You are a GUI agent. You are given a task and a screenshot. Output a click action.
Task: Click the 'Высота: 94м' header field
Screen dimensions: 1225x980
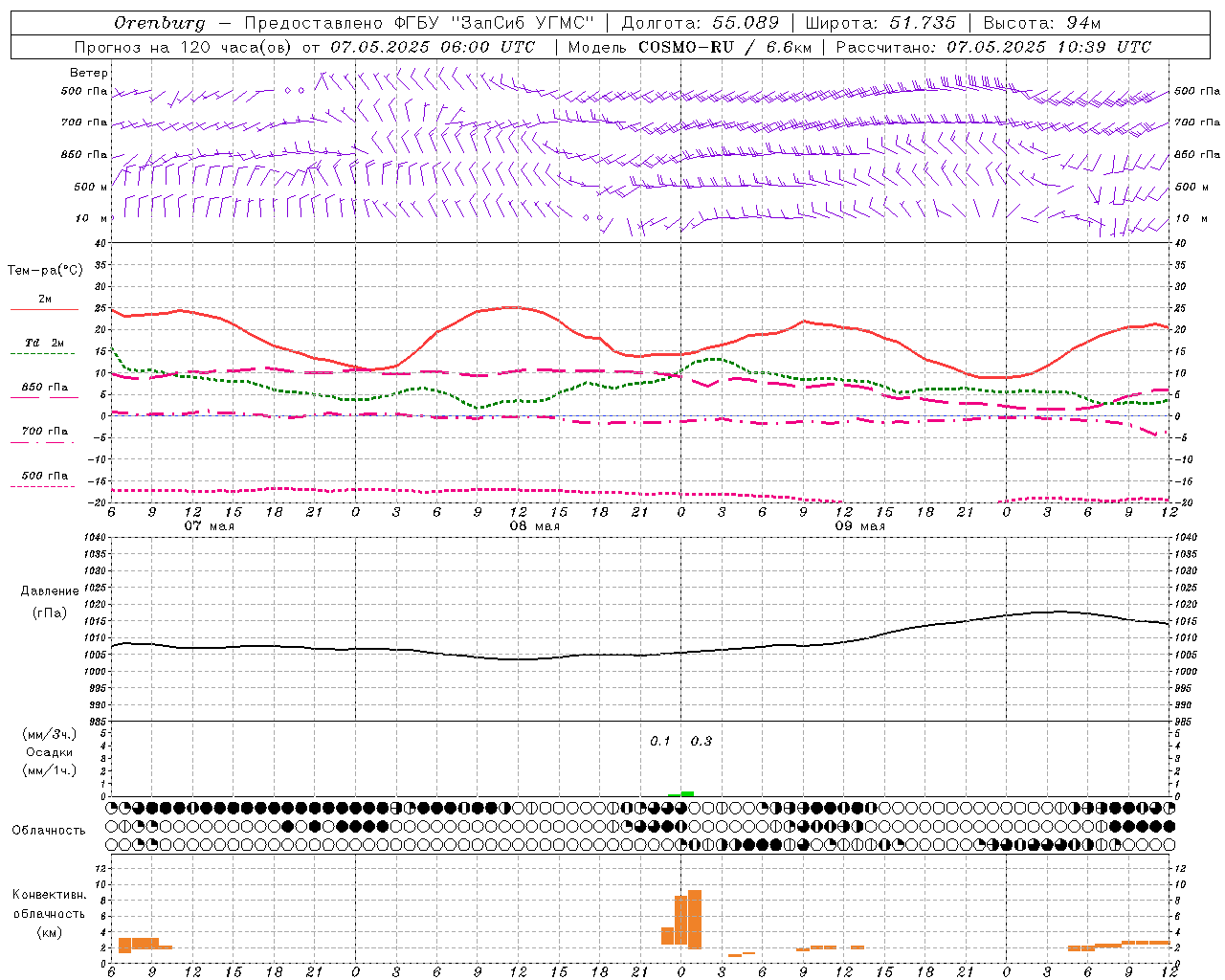1042,23
